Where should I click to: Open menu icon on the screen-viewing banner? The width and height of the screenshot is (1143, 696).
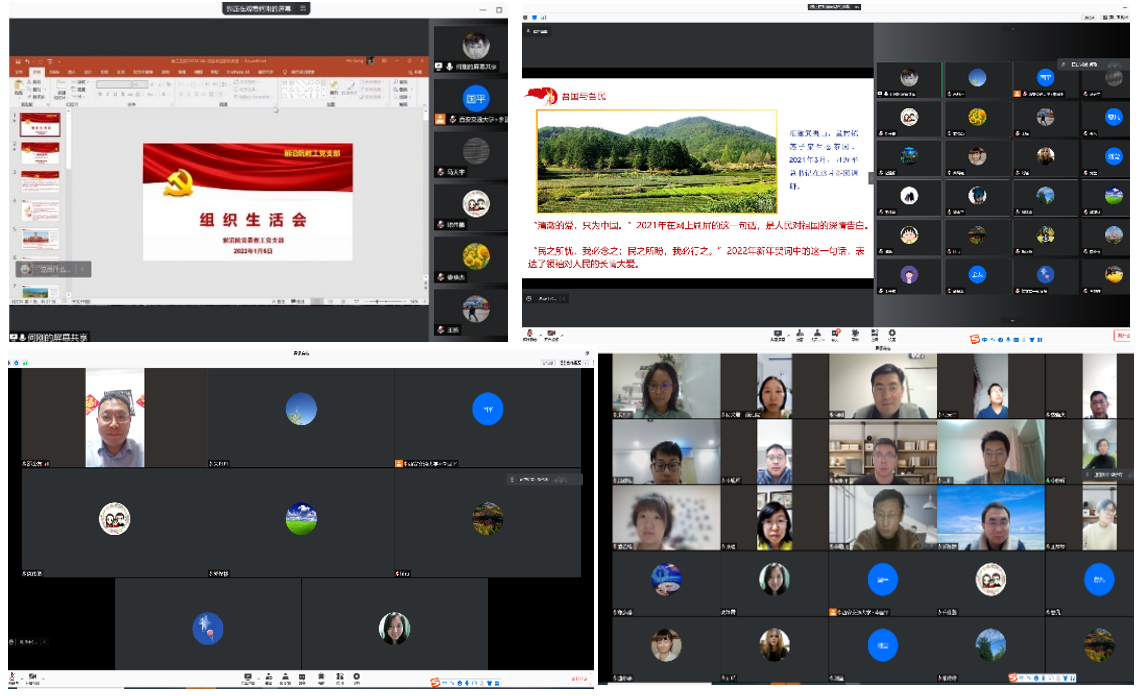point(303,8)
